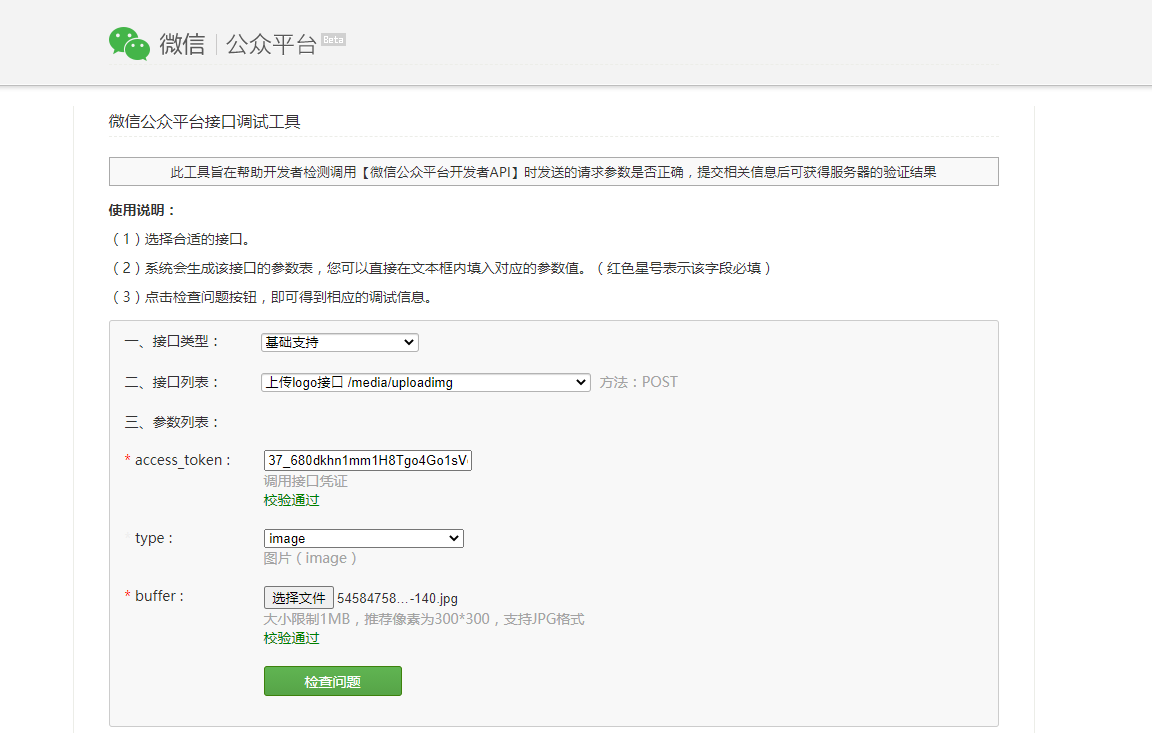
Task: Click the 三、参数列表： label
Action: pos(172,422)
